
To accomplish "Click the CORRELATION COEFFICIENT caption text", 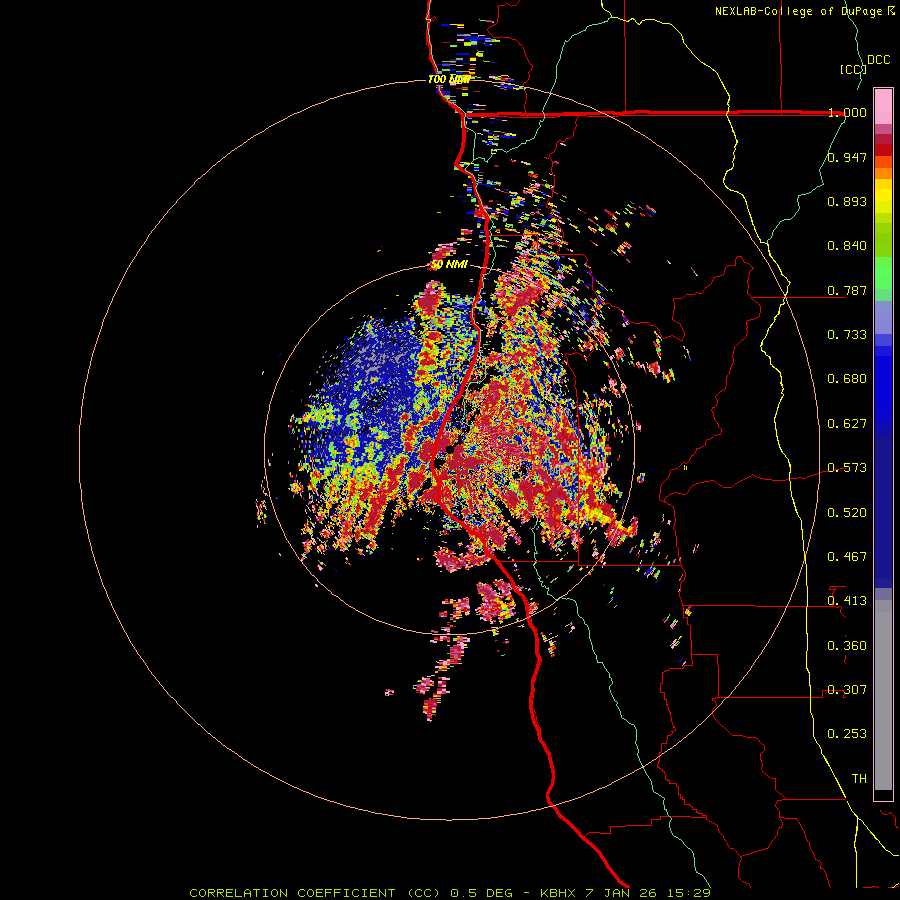I will coord(292,893).
